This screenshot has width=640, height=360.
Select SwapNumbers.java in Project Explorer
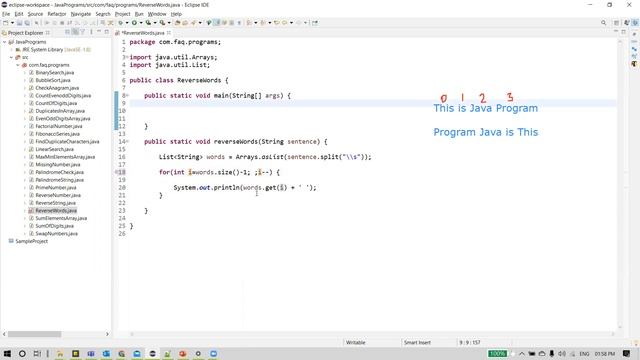(56, 234)
